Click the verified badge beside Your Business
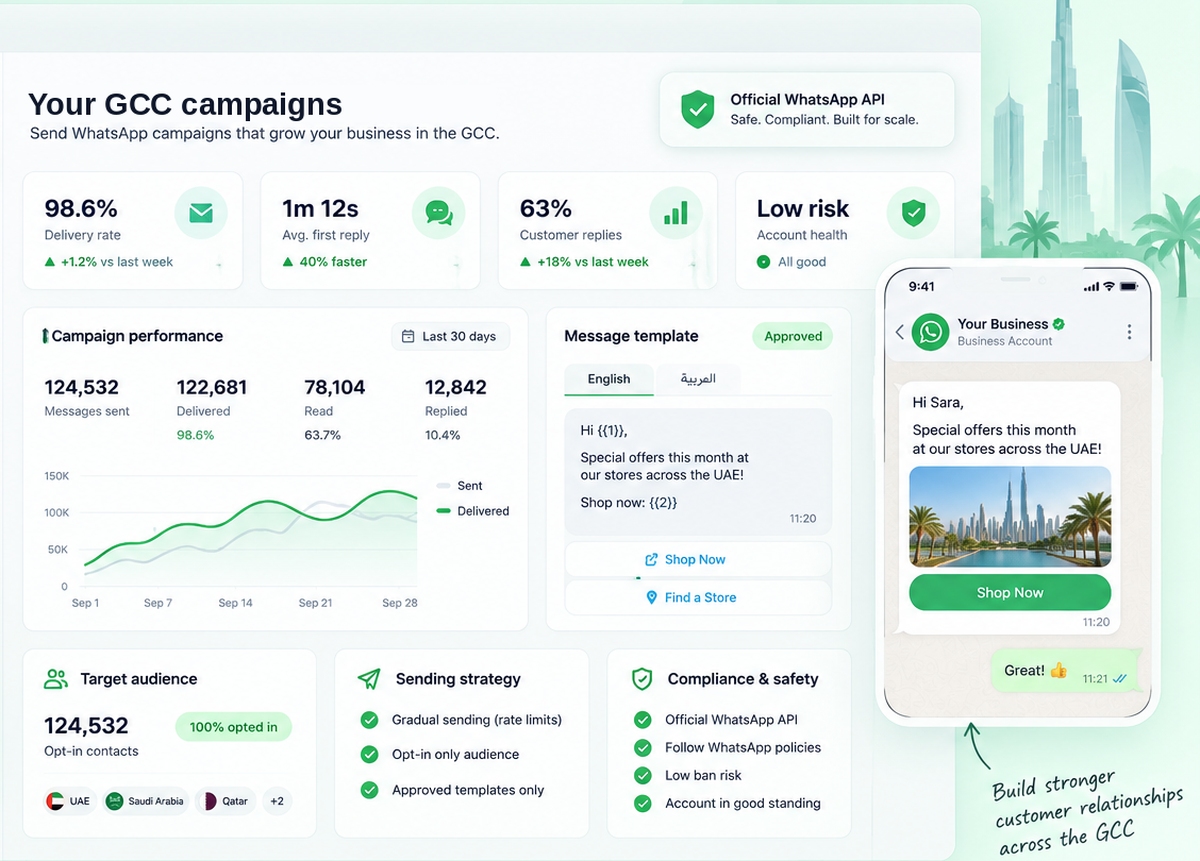 tap(1059, 324)
